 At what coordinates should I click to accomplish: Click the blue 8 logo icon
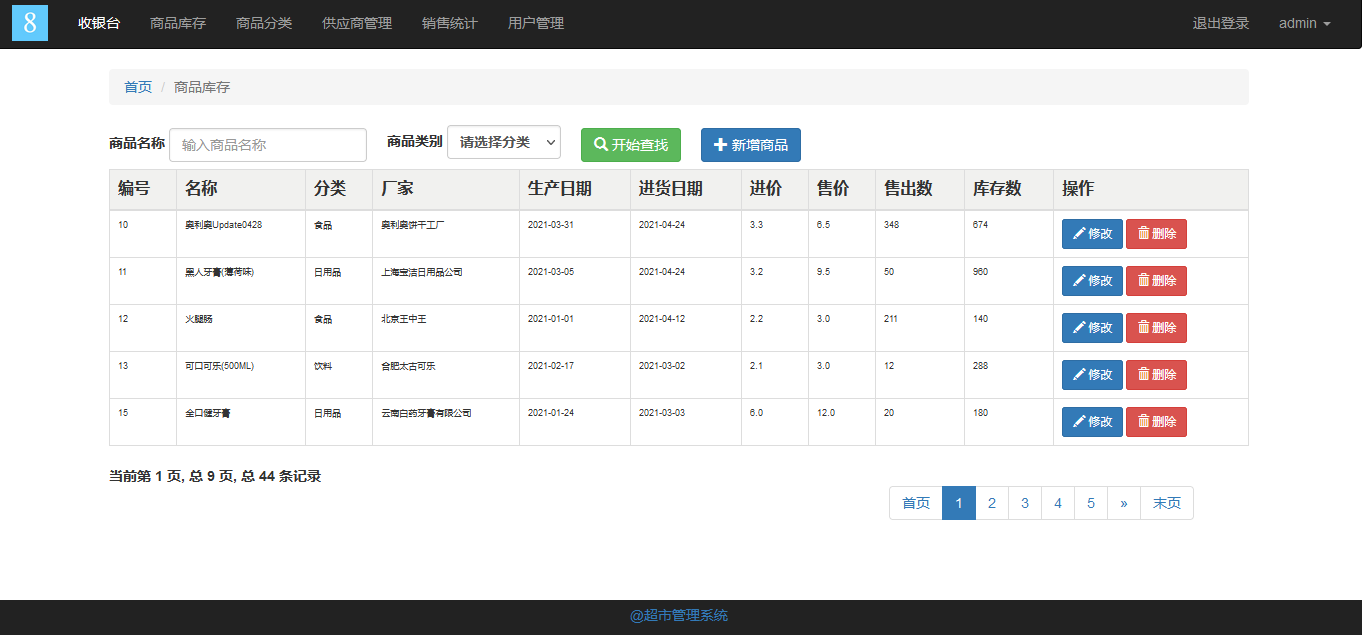point(30,23)
